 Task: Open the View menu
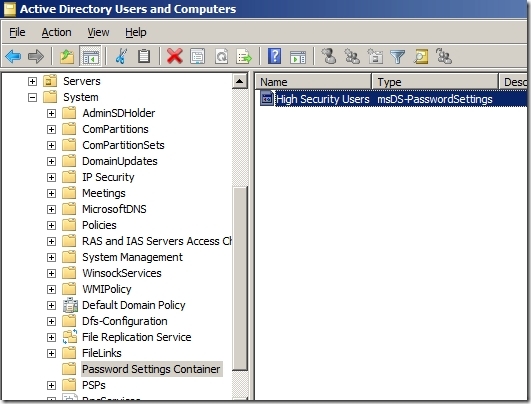pos(98,33)
